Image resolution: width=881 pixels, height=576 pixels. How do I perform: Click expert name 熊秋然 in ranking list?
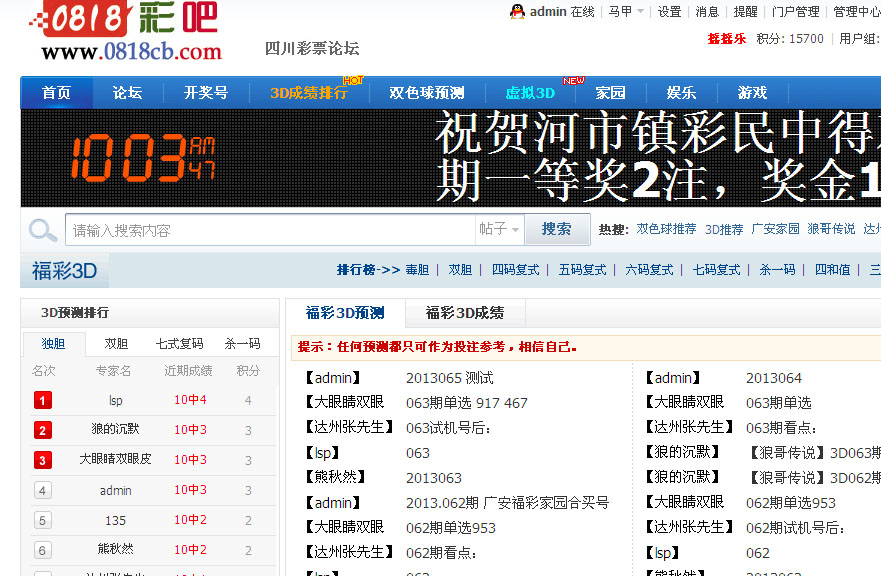tap(115, 549)
